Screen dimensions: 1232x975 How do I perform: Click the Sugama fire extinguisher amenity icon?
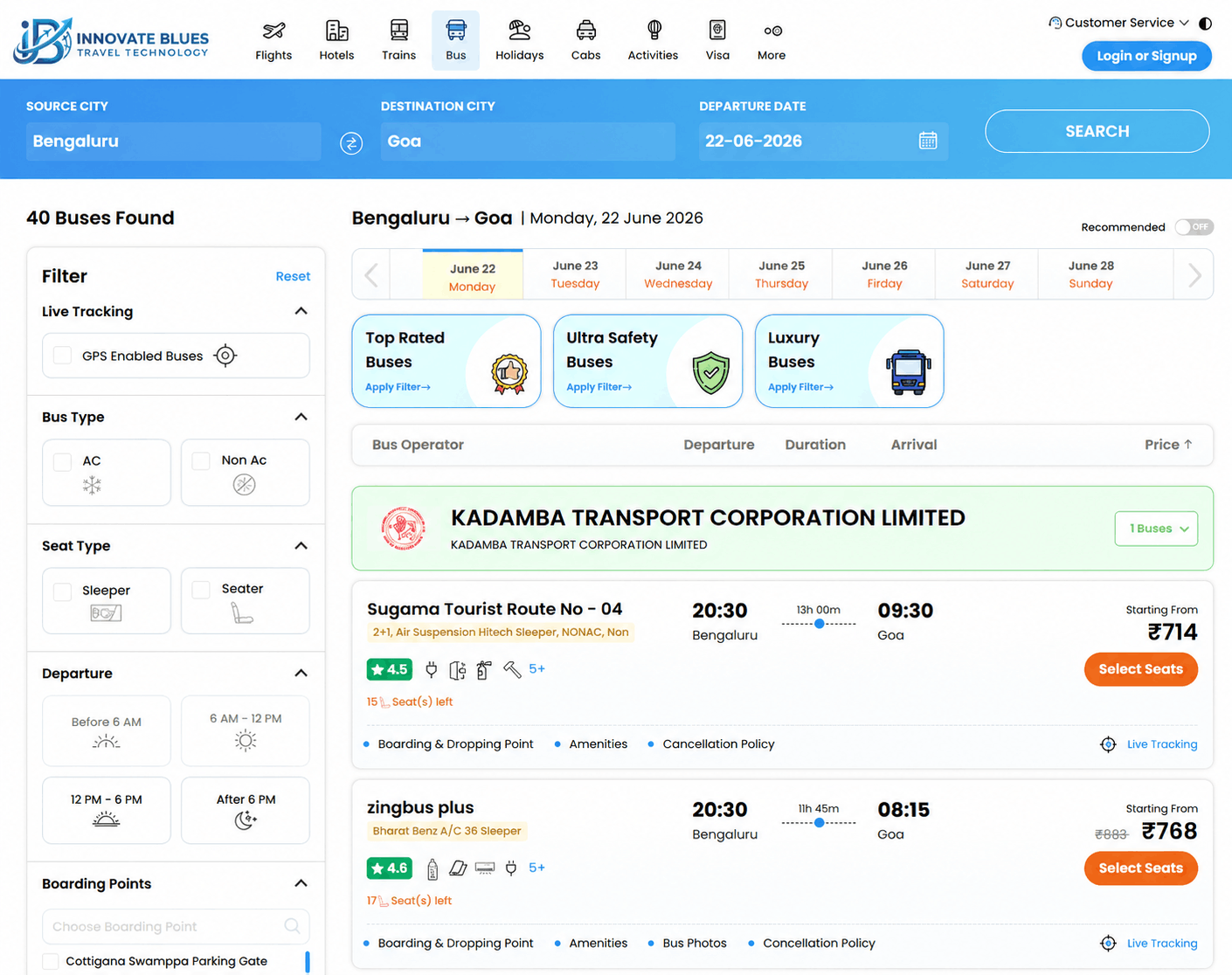(x=484, y=670)
